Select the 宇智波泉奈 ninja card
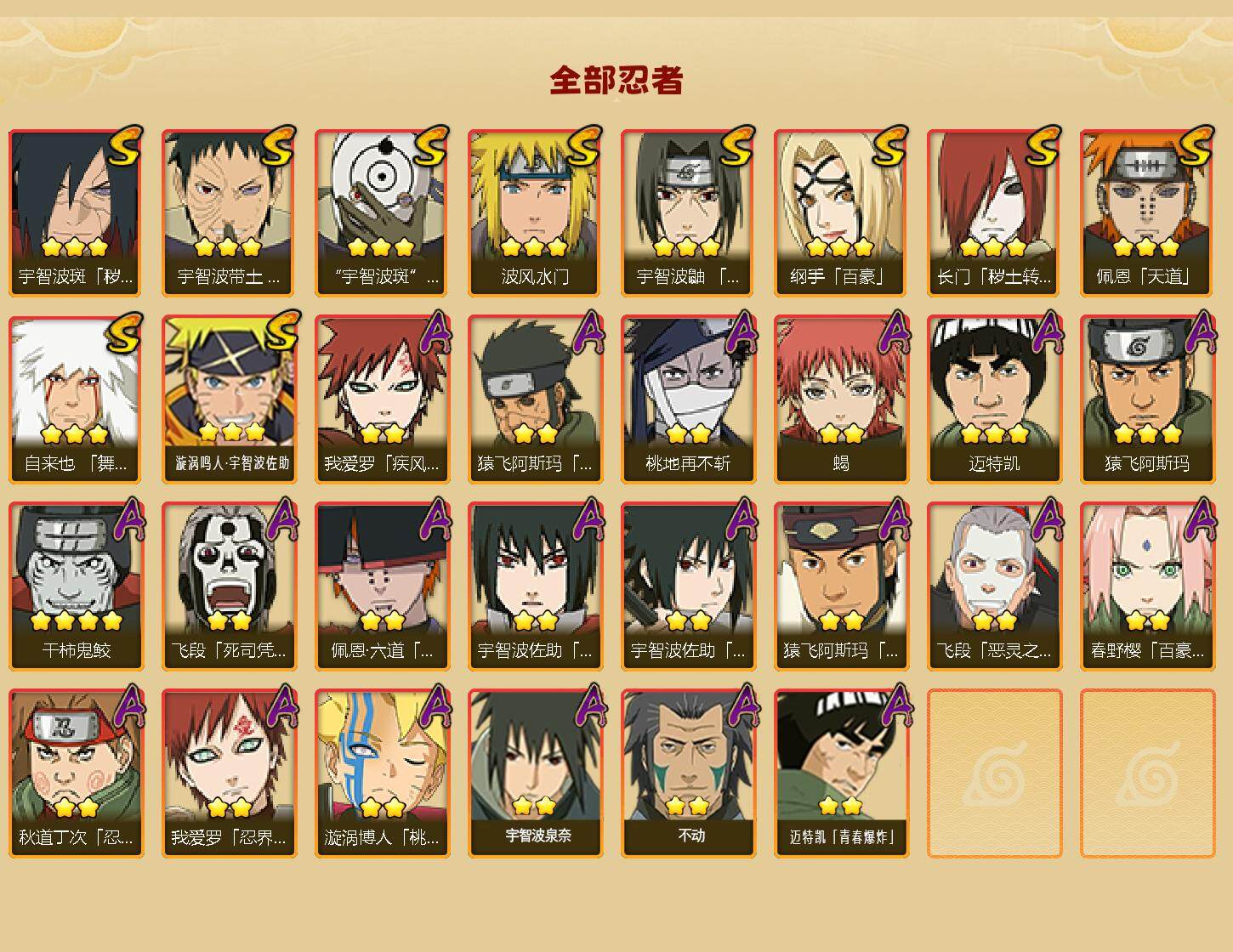 535,773
